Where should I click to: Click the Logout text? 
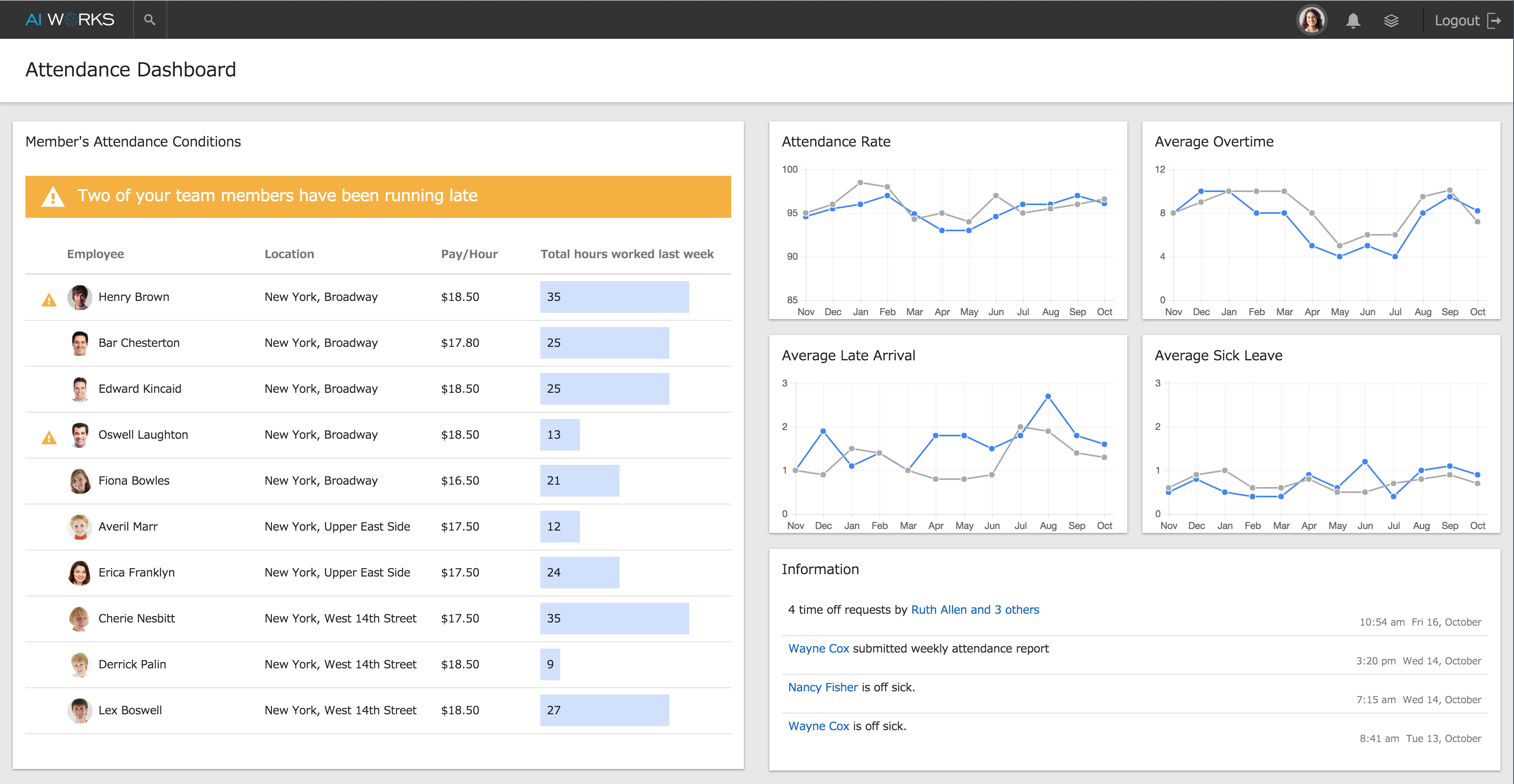(x=1457, y=21)
